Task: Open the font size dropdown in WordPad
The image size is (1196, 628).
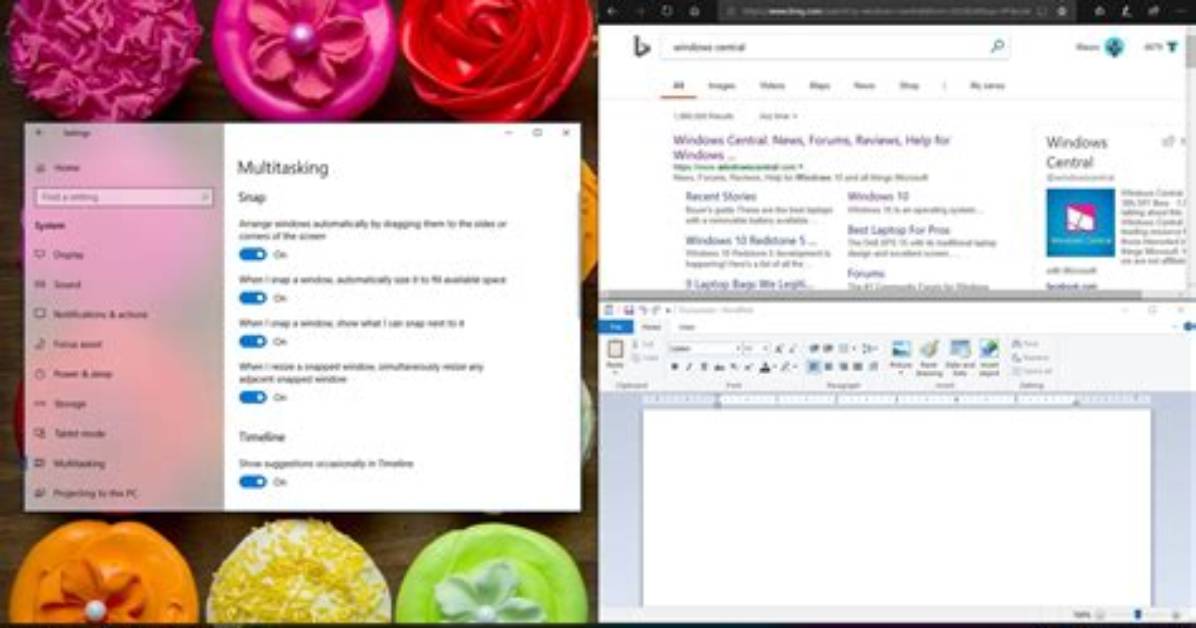Action: point(765,349)
